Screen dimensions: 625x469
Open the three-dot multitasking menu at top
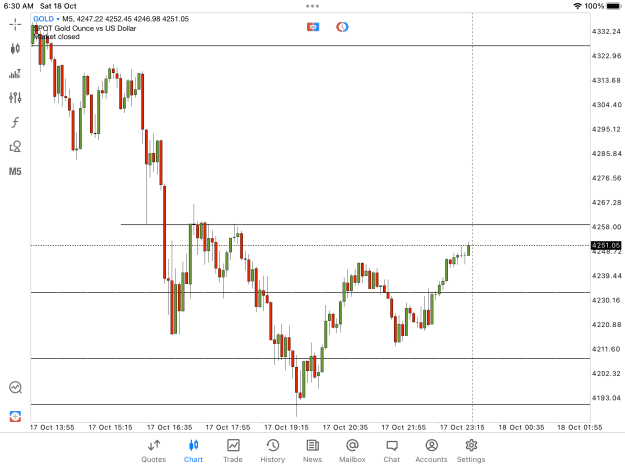click(x=312, y=6)
